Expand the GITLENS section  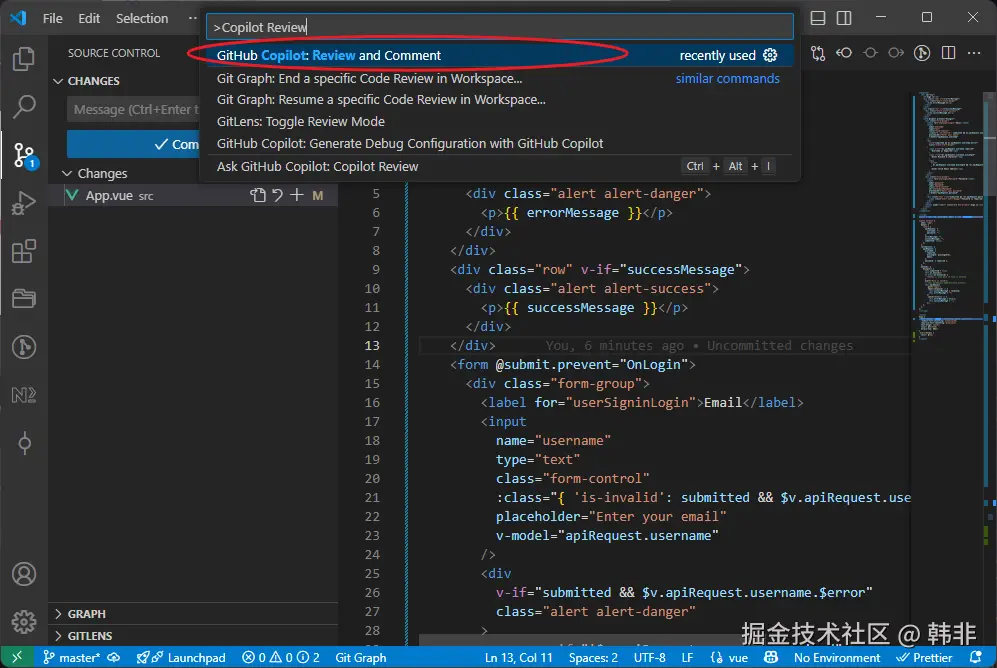90,636
